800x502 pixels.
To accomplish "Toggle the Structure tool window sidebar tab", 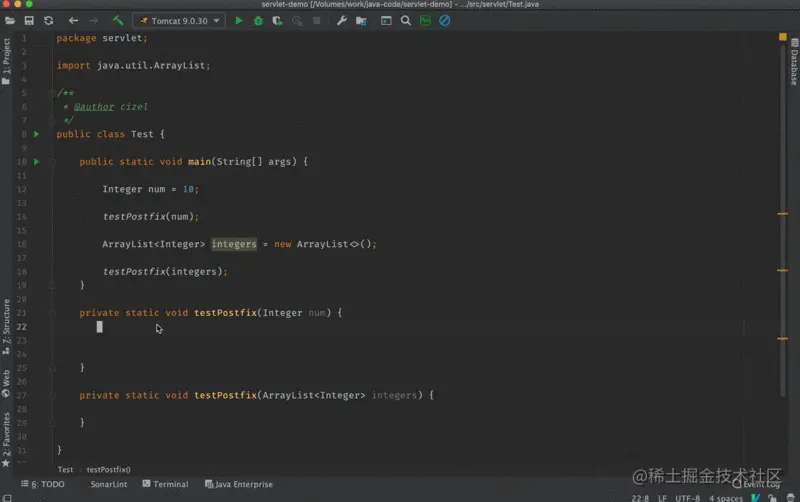I will (x=6, y=327).
